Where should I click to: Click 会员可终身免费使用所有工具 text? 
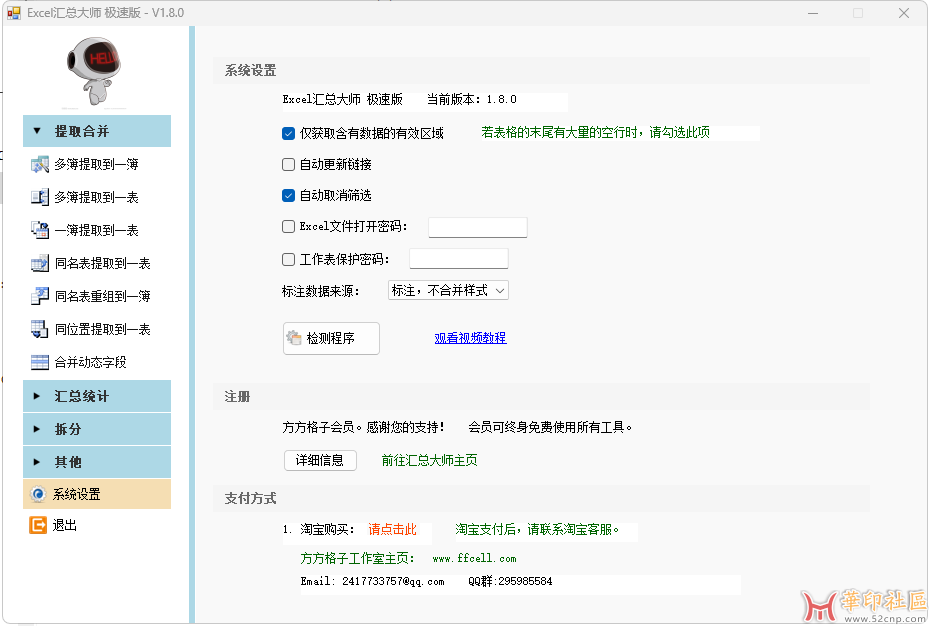pos(550,427)
